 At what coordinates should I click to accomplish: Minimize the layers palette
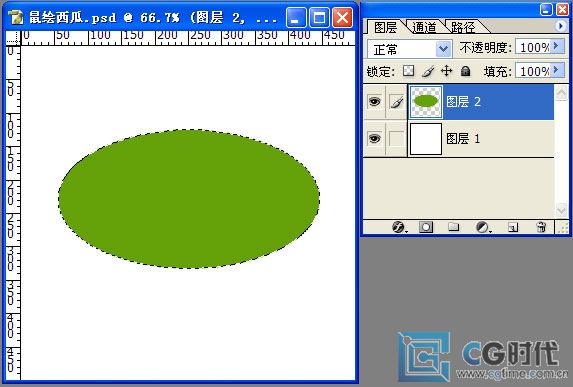pyautogui.click(x=546, y=9)
